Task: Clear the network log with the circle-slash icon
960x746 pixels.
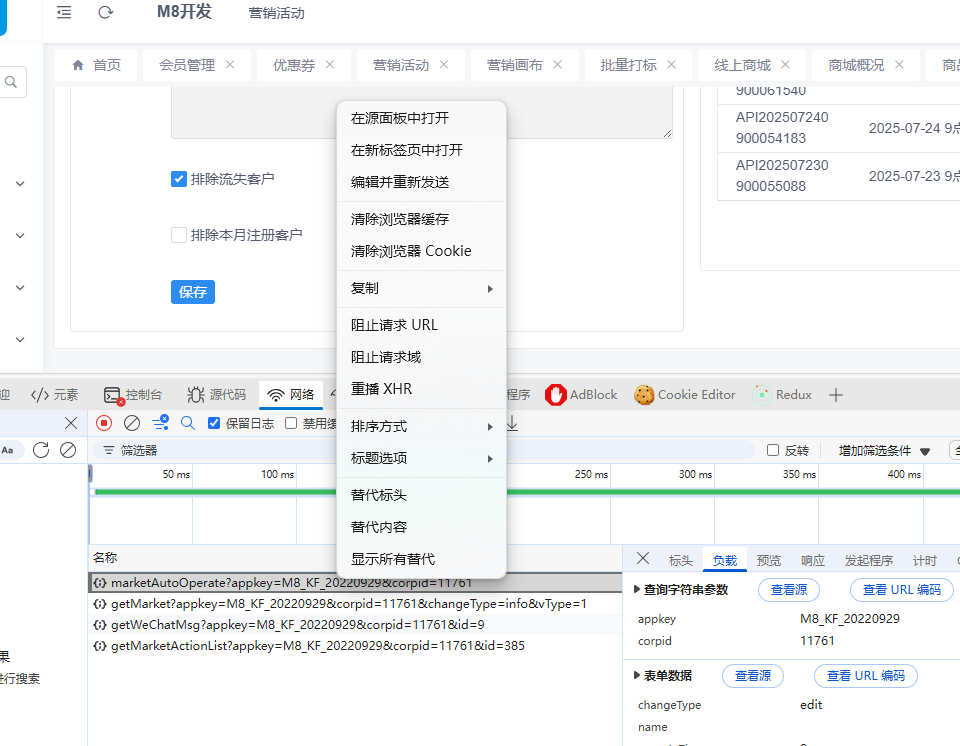Action: pyautogui.click(x=131, y=423)
